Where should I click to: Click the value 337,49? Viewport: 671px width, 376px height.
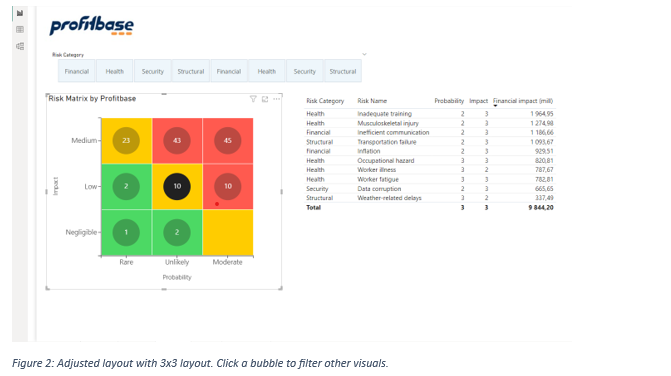(x=544, y=198)
